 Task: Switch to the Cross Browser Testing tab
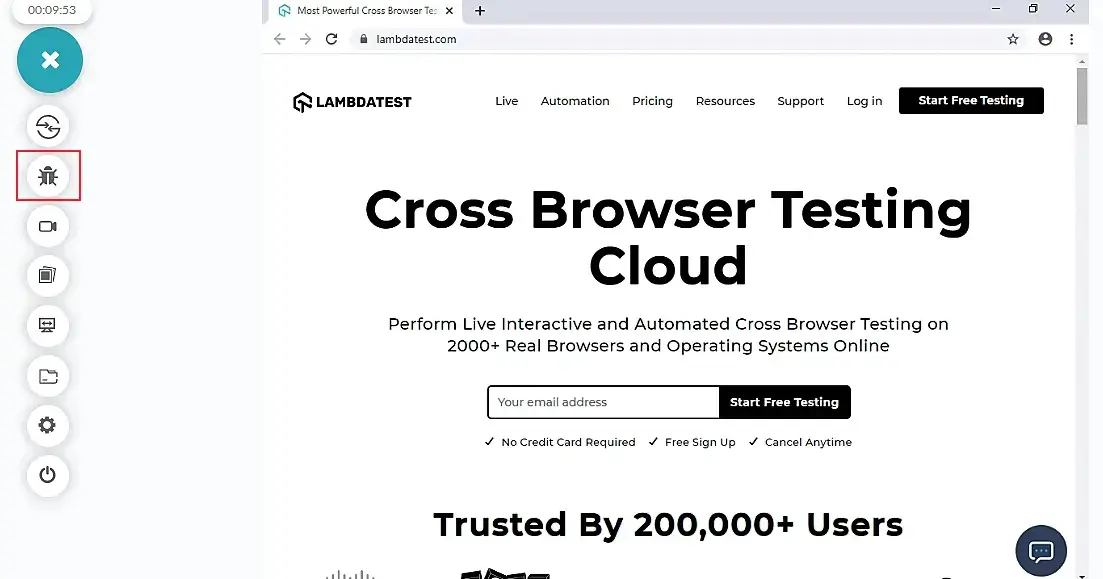[x=360, y=11]
